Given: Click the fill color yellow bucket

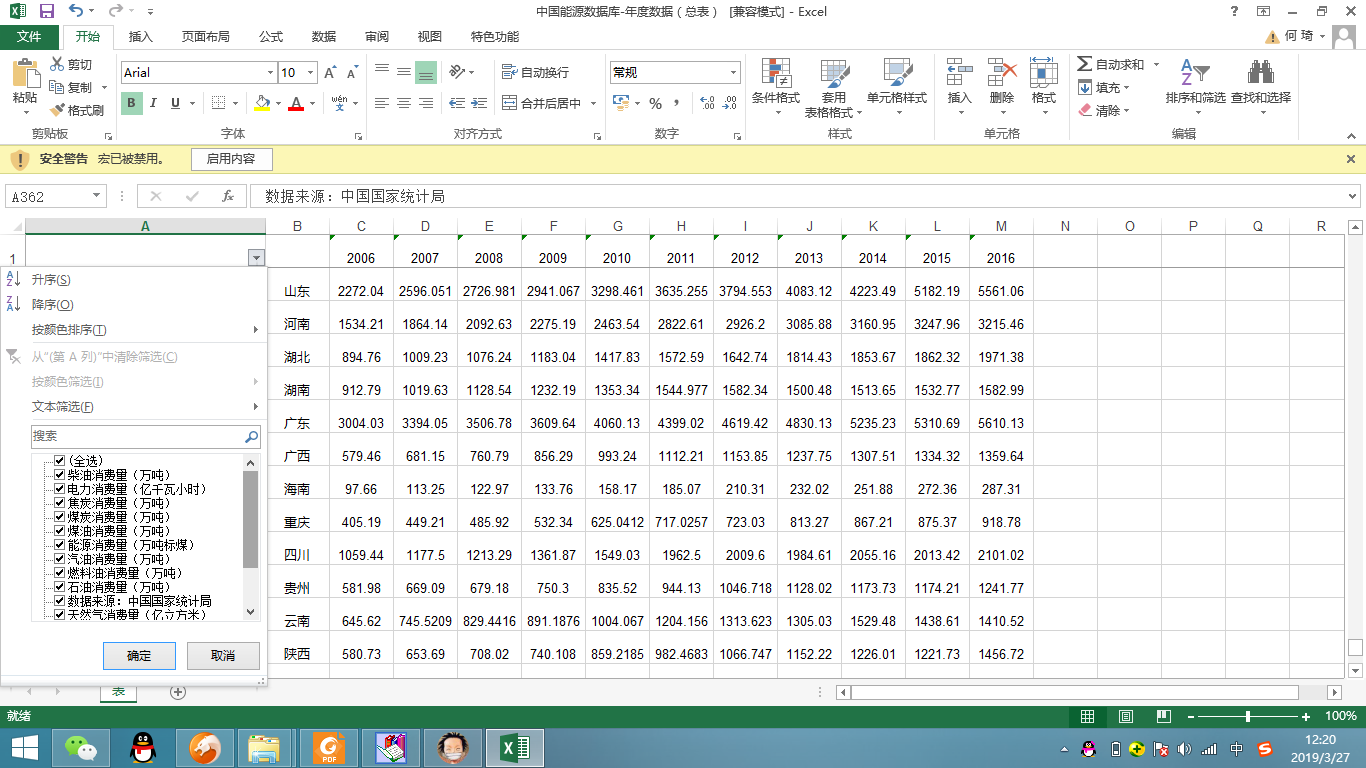Looking at the screenshot, I should (x=262, y=103).
